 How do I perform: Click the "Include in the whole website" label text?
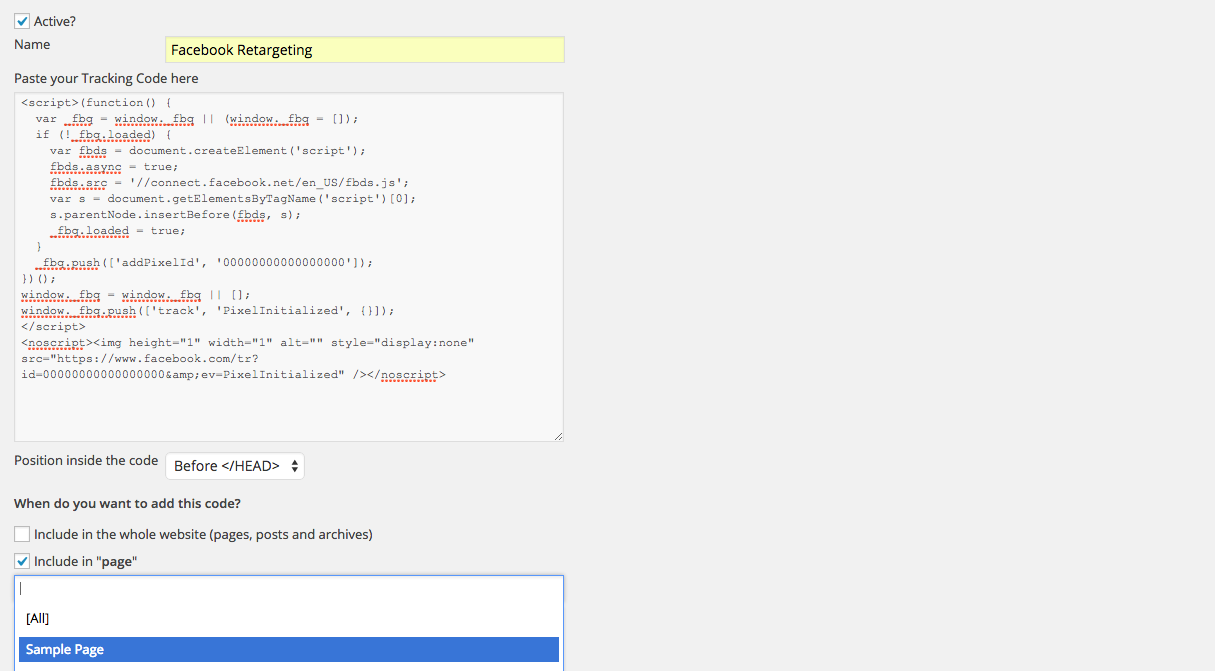(x=203, y=534)
